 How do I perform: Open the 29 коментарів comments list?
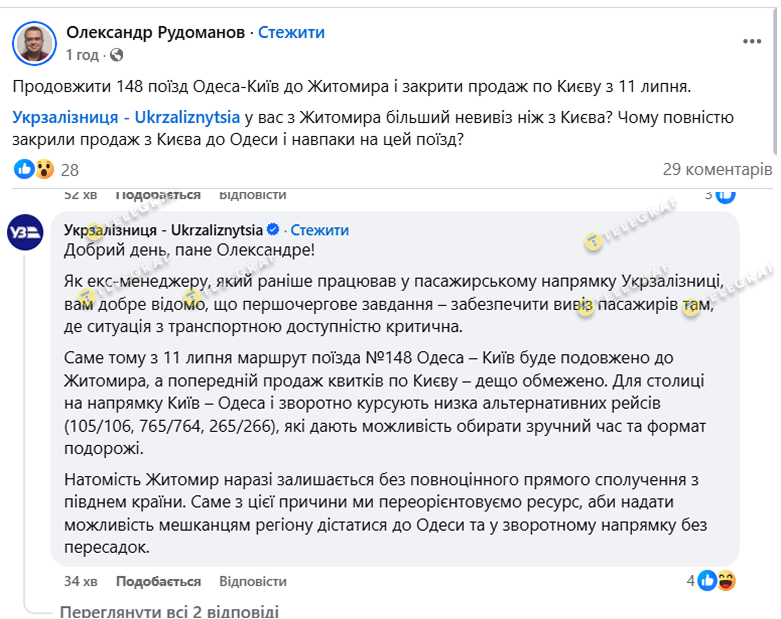[x=717, y=170]
